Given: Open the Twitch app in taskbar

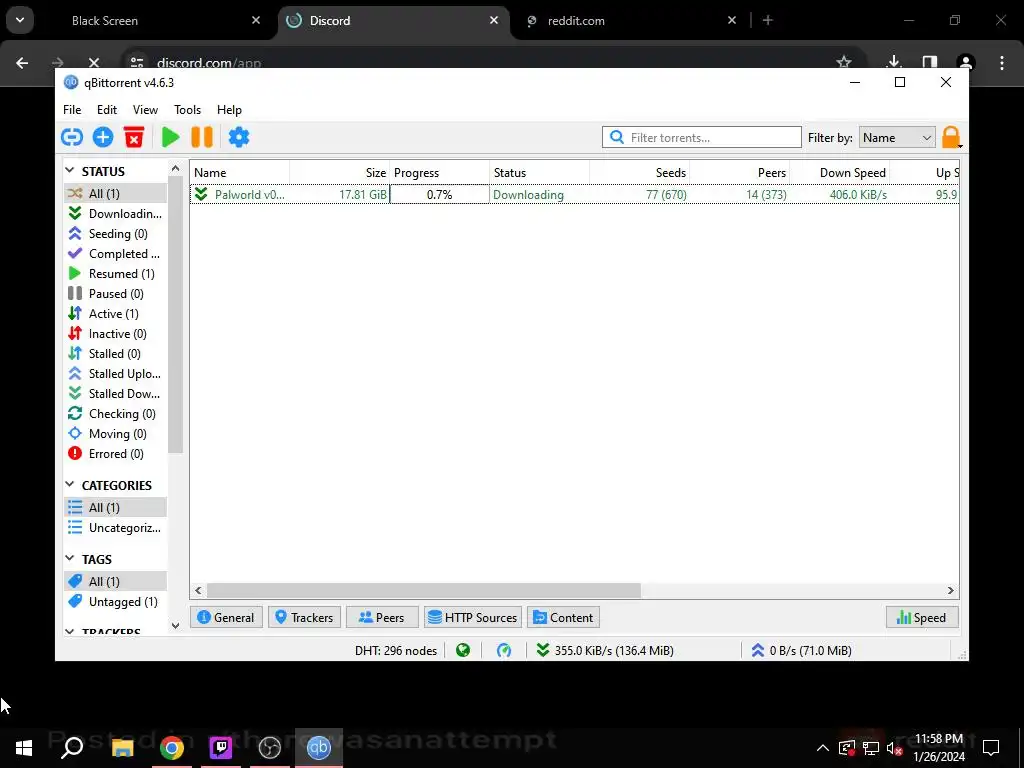Looking at the screenshot, I should (221, 748).
